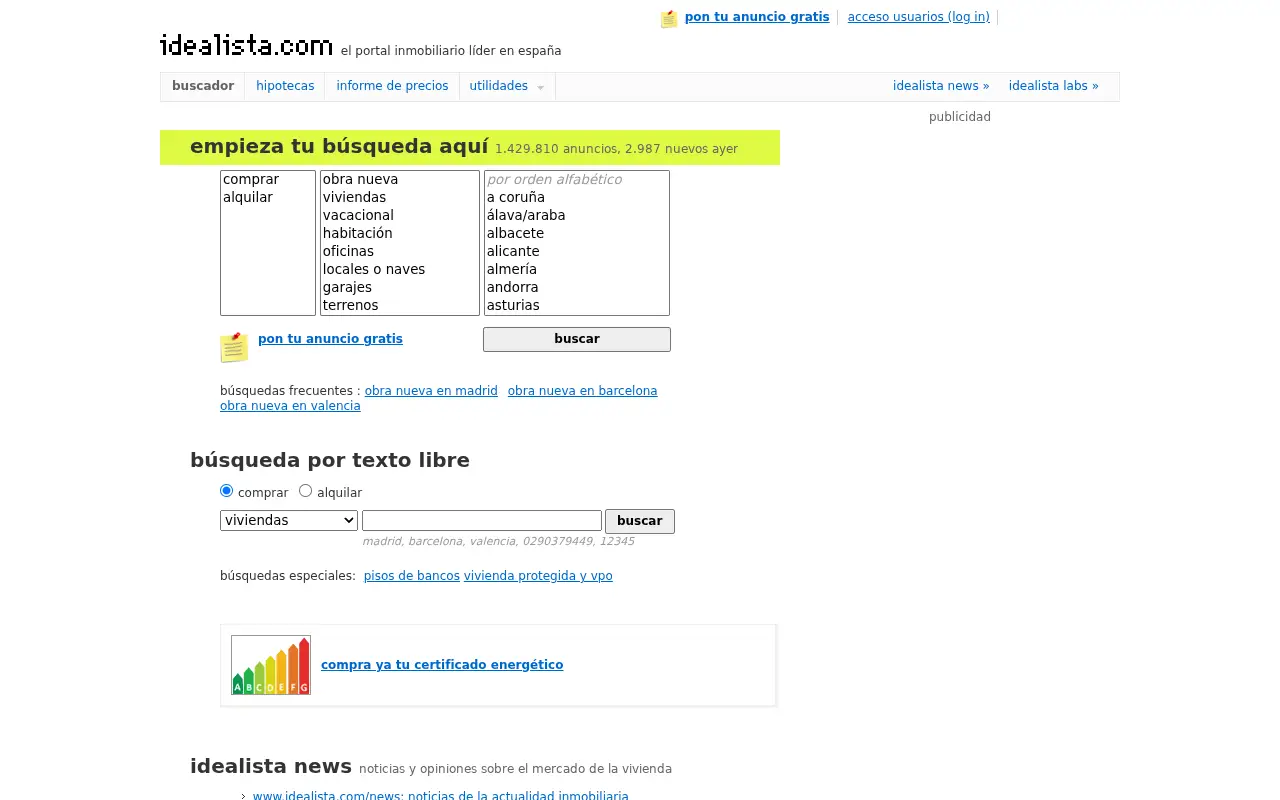Select comprar in the operation list
Viewport: 1280px width, 800px height.
coord(268,180)
